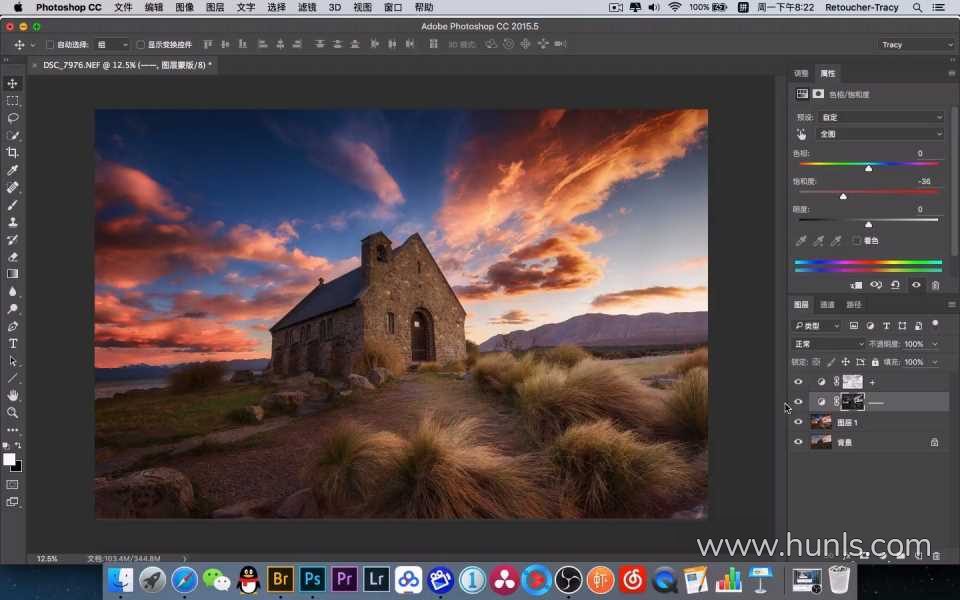This screenshot has width=960, height=600.
Task: Select the Brush tool
Action: tap(12, 204)
